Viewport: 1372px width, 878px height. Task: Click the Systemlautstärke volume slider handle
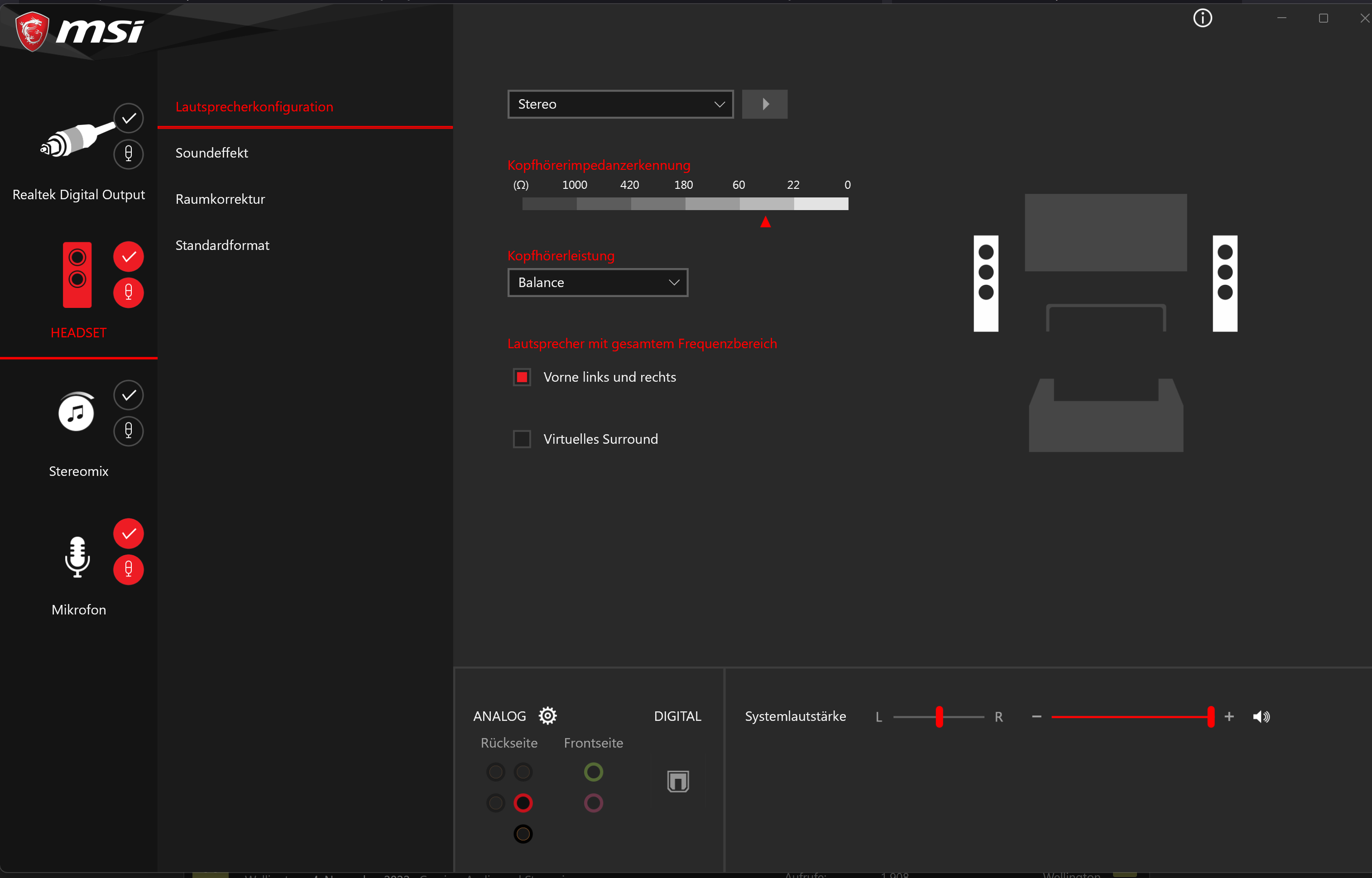[x=1210, y=717]
